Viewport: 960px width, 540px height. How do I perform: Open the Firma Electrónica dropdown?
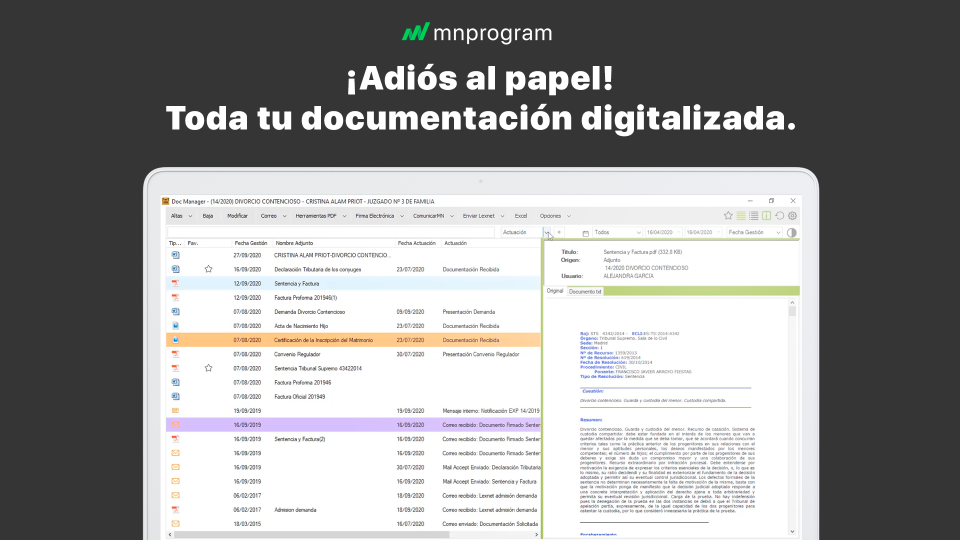[x=380, y=216]
